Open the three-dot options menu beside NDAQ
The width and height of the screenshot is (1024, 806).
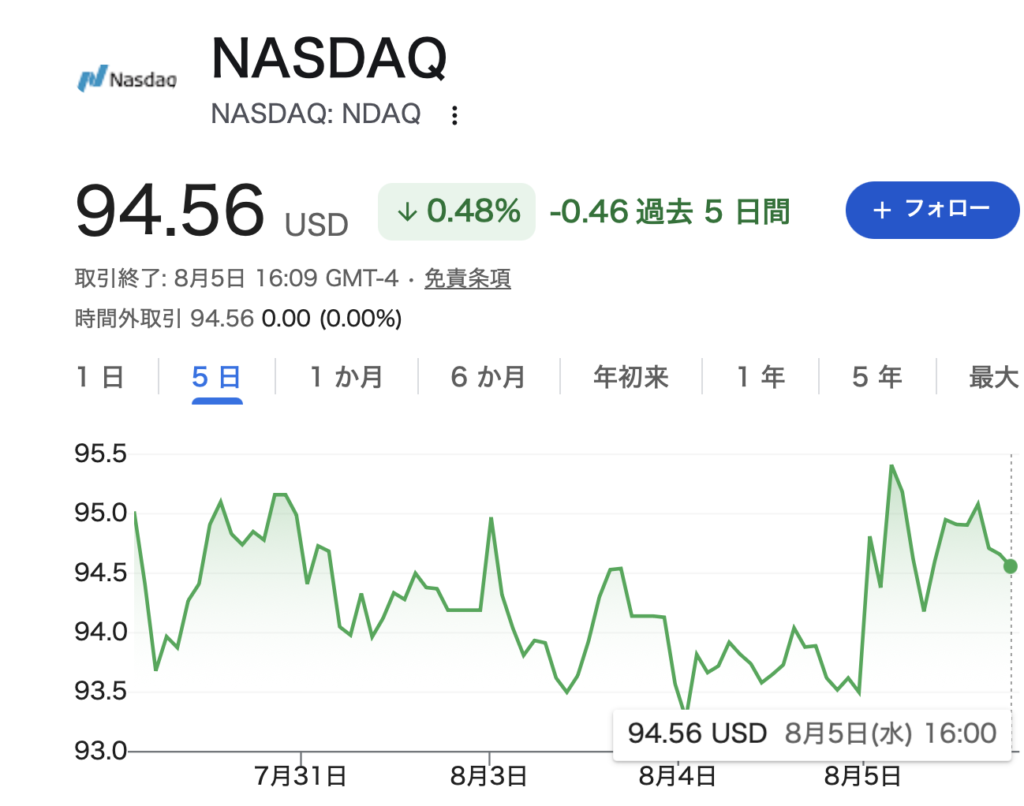455,116
